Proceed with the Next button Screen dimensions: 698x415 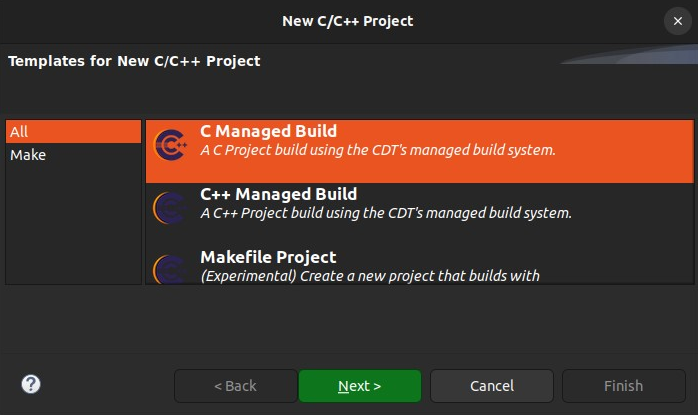(x=360, y=386)
